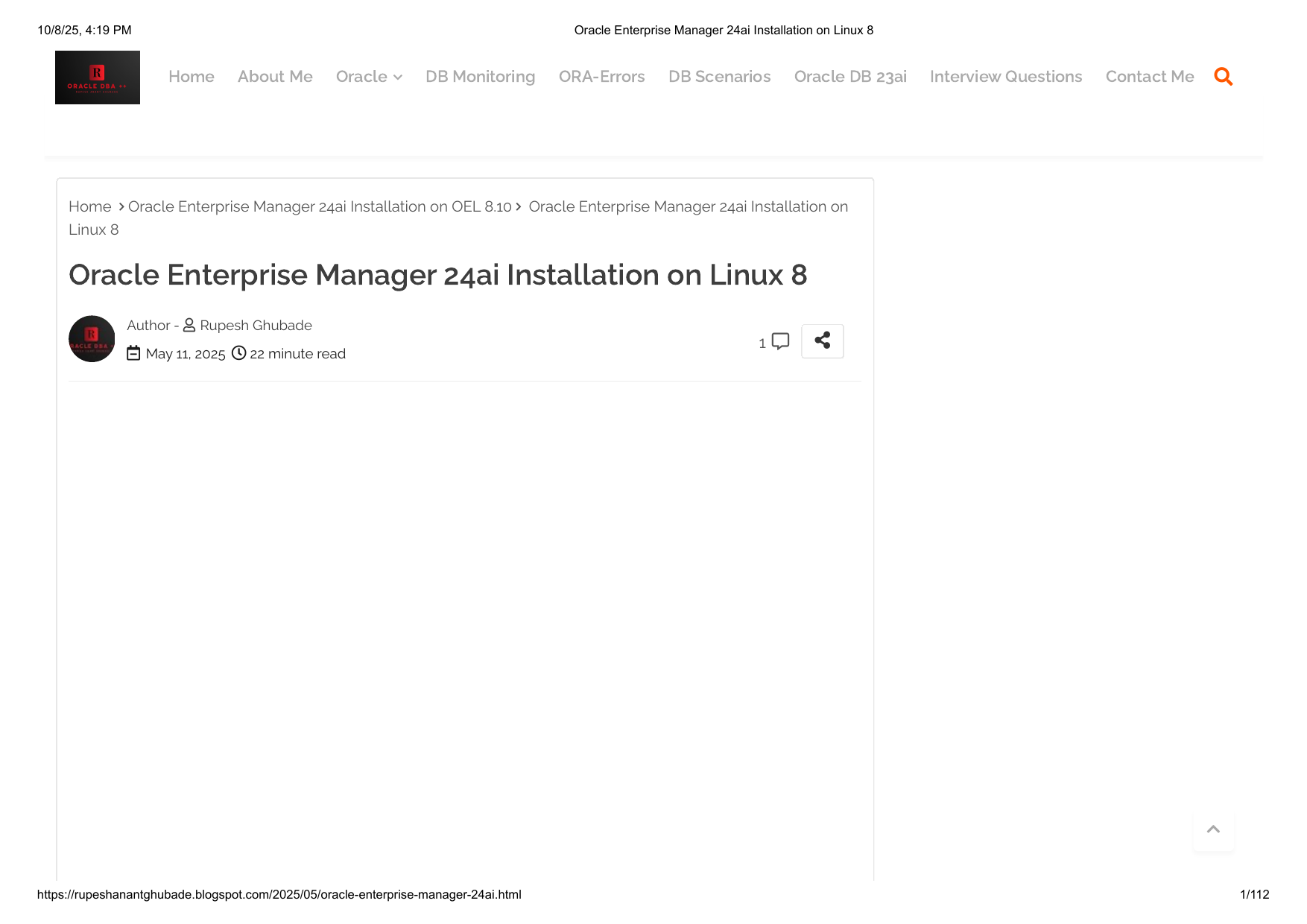Click the 22 minute read label

(298, 354)
